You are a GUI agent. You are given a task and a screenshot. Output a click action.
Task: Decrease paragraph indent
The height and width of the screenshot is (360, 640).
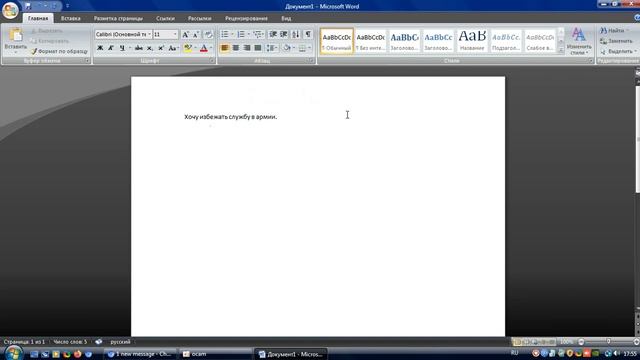coord(273,34)
